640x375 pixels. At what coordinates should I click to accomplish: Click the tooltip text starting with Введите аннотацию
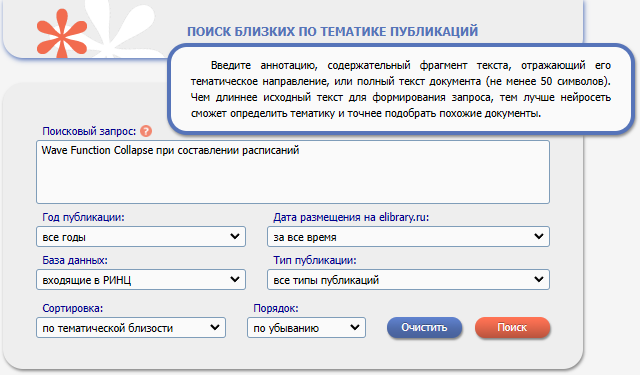pos(400,89)
